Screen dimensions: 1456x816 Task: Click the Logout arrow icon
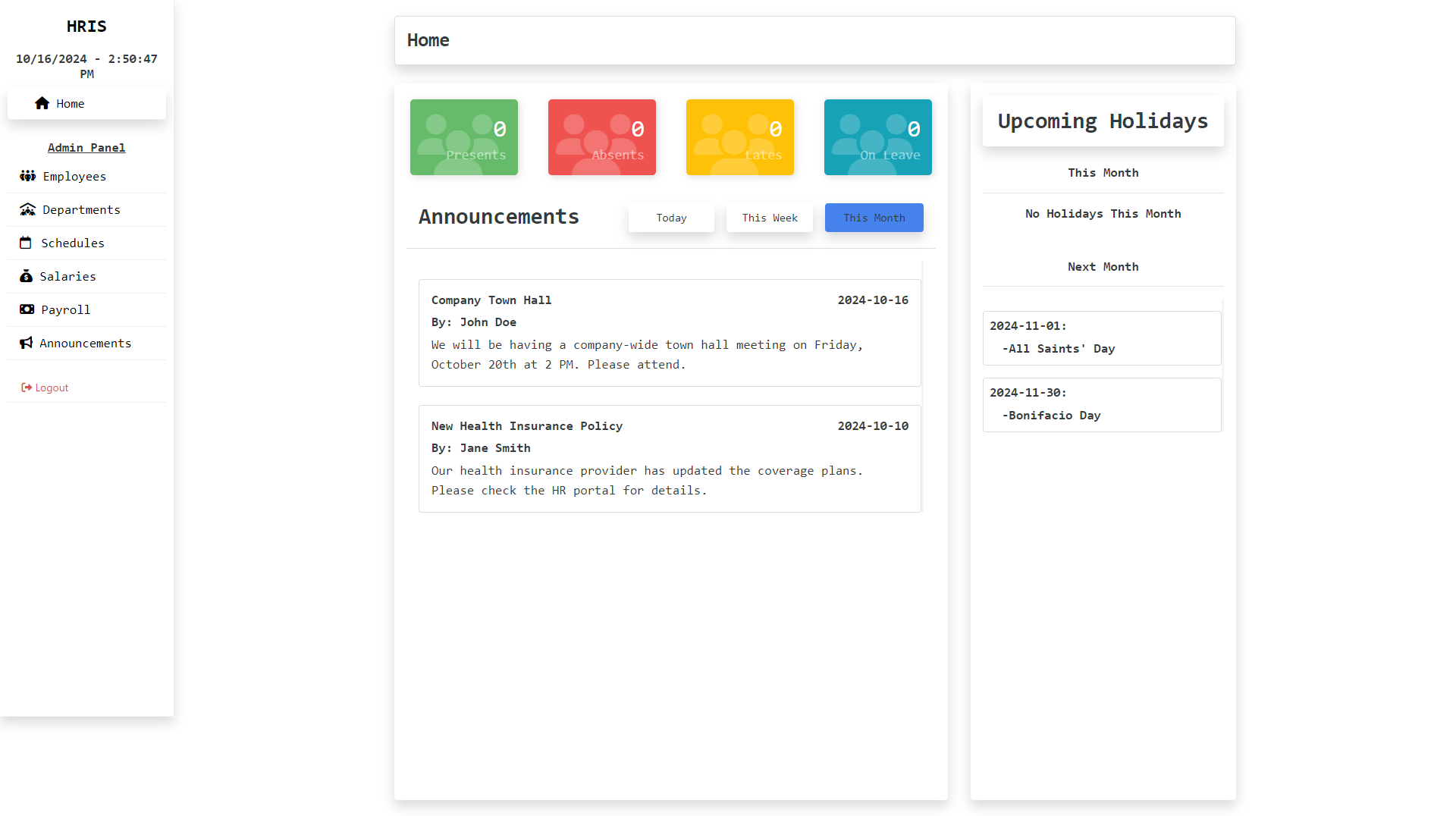27,388
